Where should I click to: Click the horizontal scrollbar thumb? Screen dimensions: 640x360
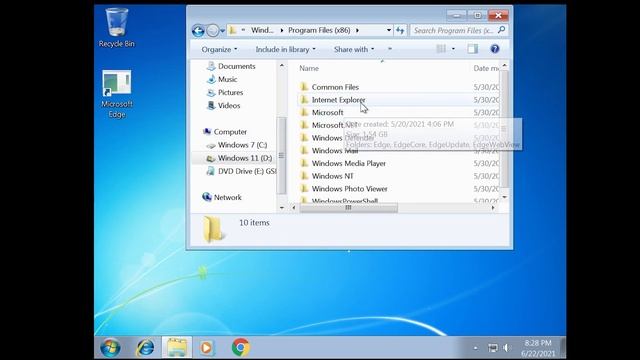tap(349, 208)
